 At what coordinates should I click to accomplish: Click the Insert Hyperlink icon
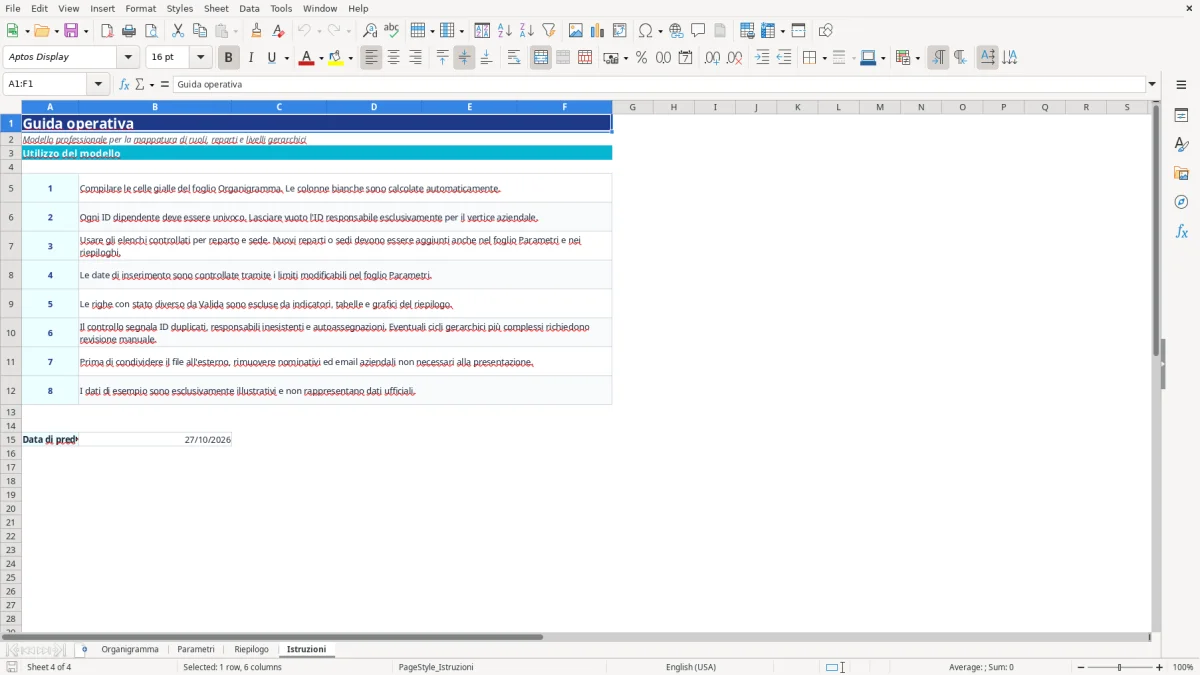click(676, 31)
